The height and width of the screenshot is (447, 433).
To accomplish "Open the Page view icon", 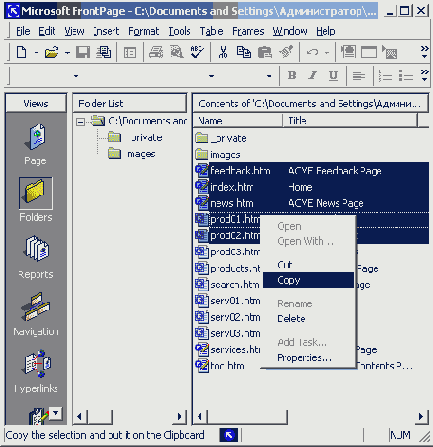I will 35,137.
